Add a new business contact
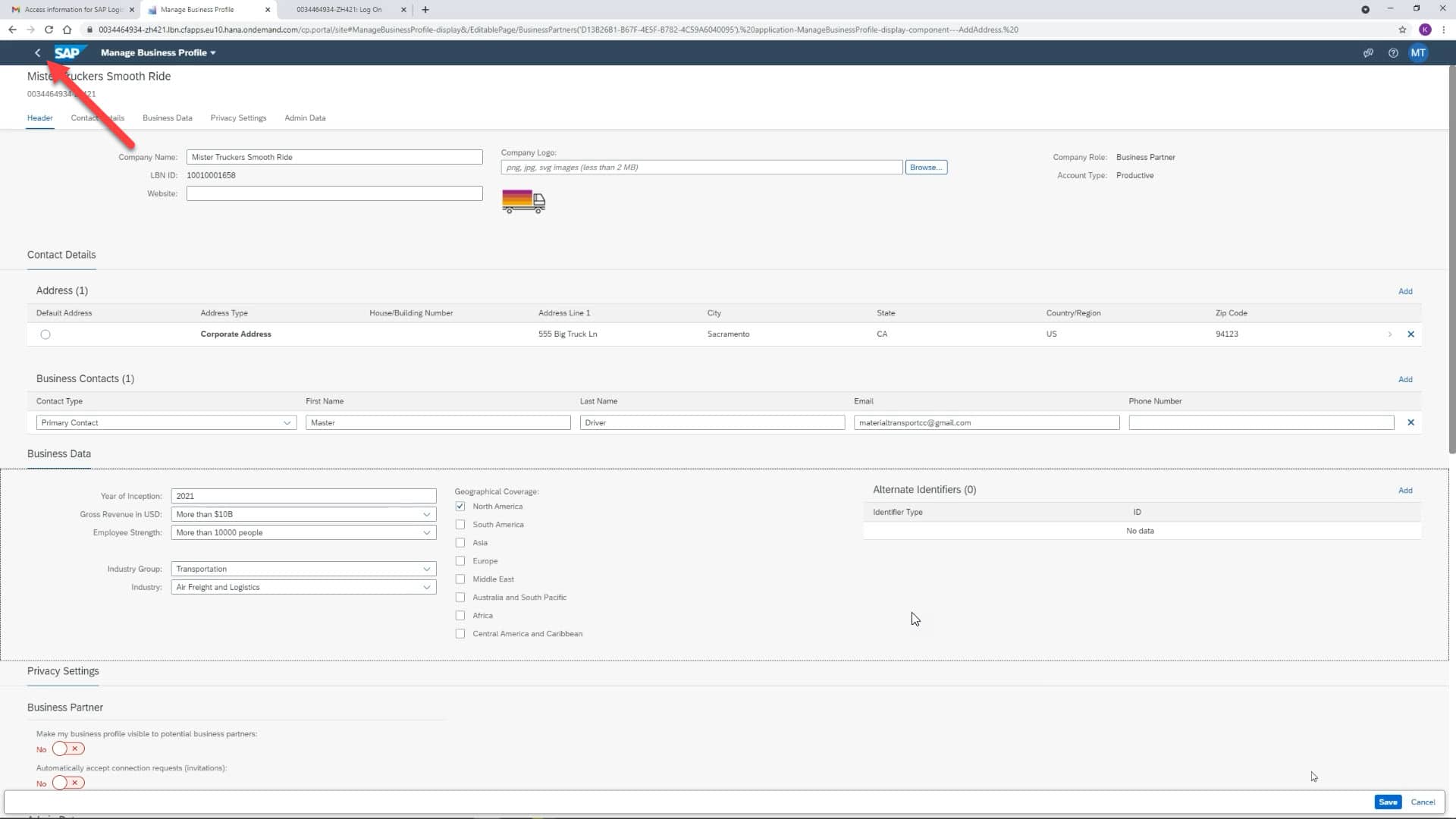Viewport: 1456px width, 819px height. [1405, 380]
